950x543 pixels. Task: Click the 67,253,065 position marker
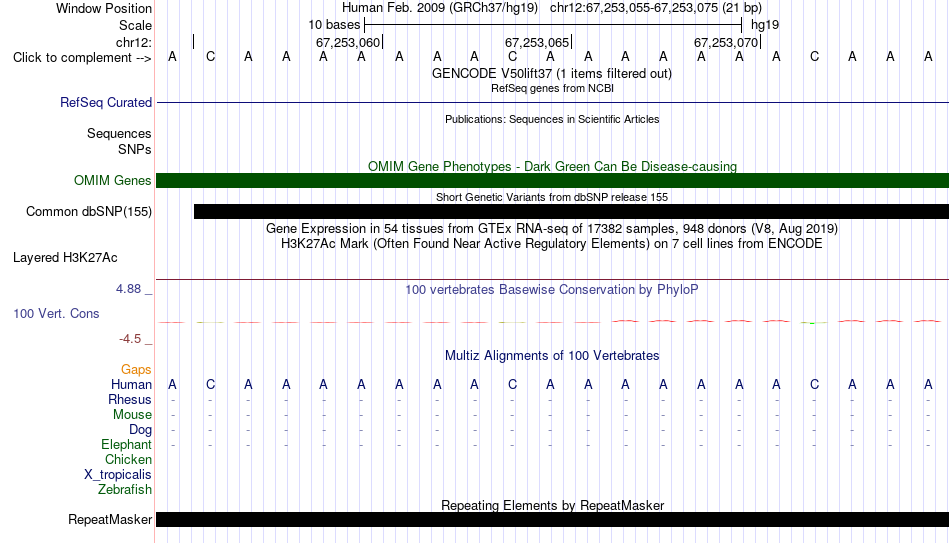(x=537, y=42)
